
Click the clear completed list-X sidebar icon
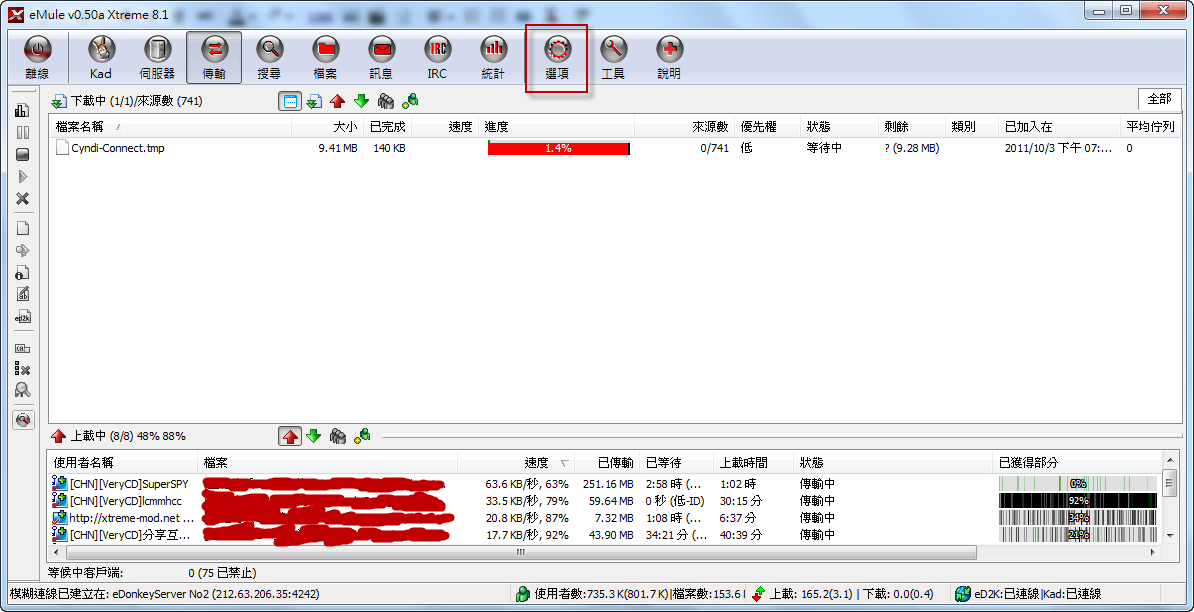[x=23, y=369]
